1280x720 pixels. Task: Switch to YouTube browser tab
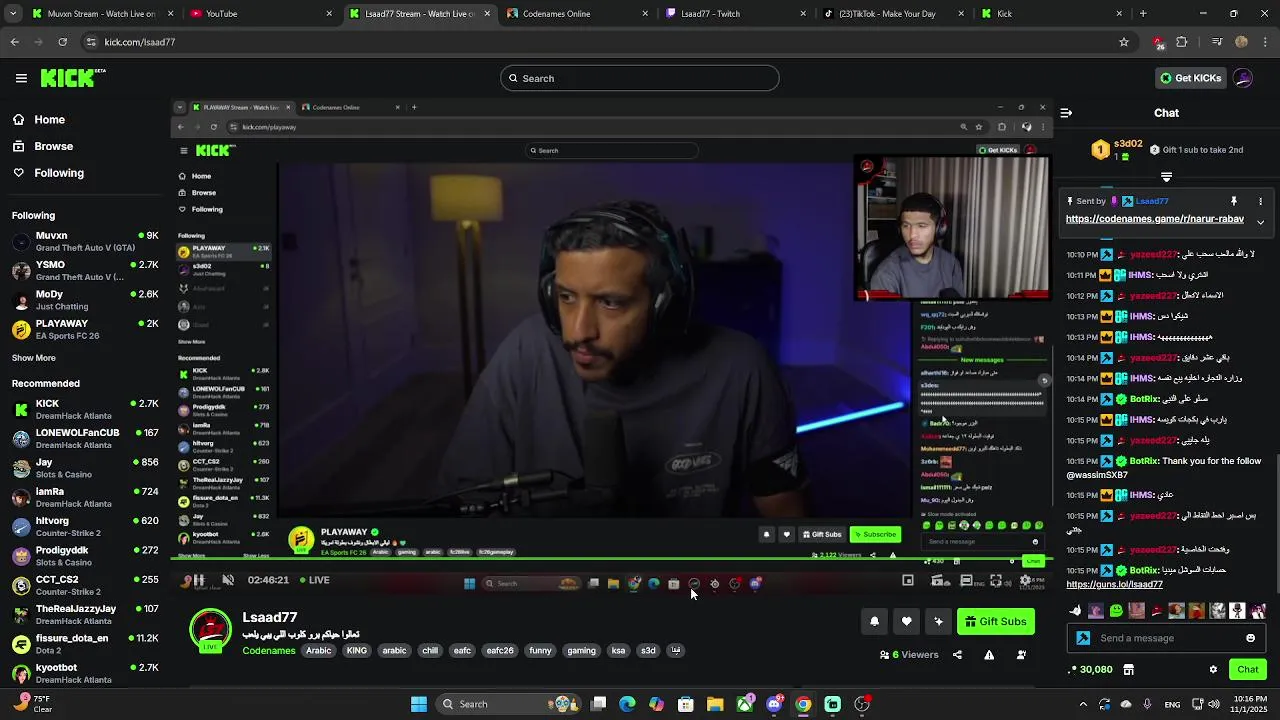point(260,14)
